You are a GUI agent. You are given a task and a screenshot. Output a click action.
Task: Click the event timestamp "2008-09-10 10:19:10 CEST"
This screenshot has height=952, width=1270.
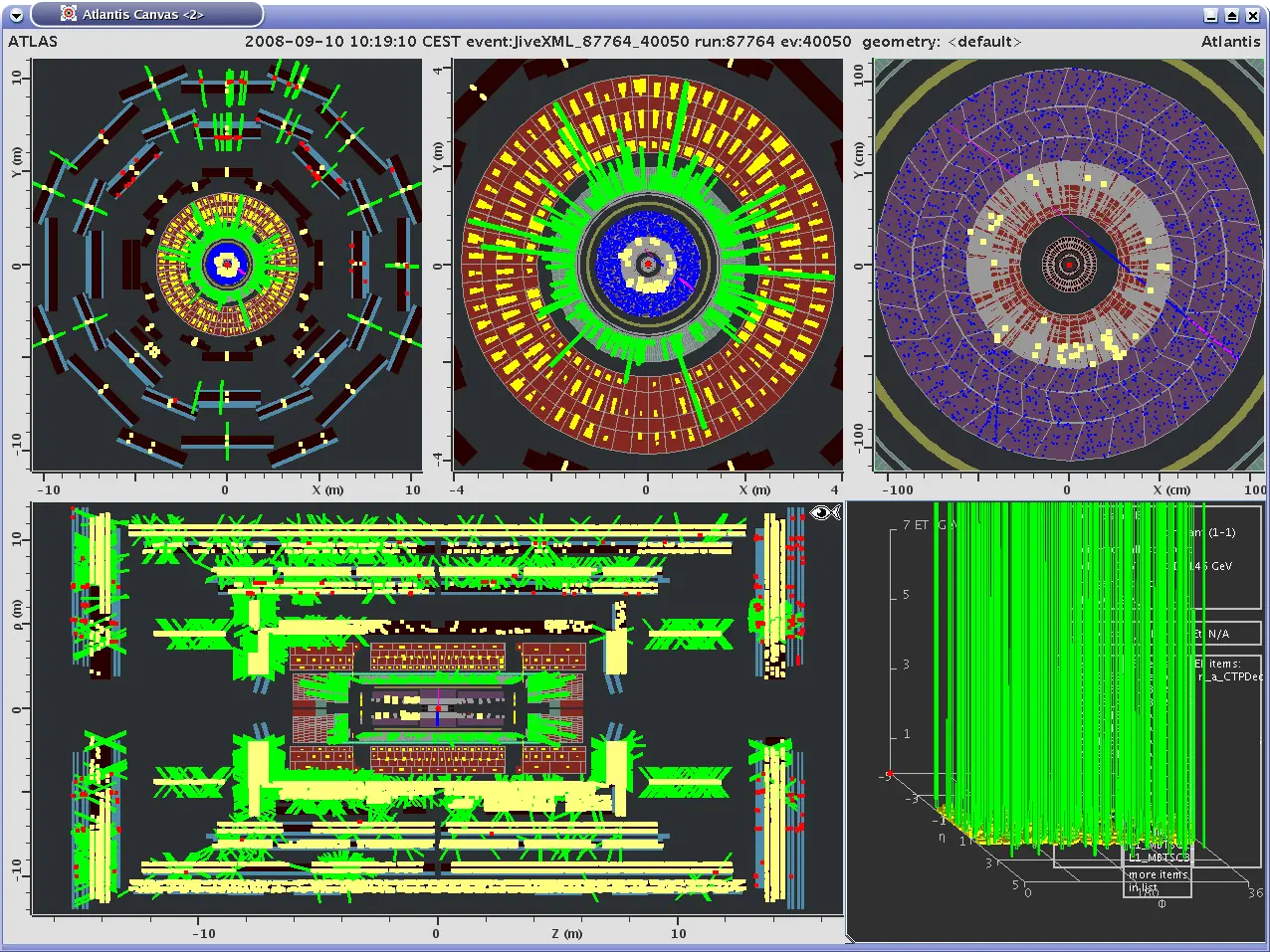point(353,42)
